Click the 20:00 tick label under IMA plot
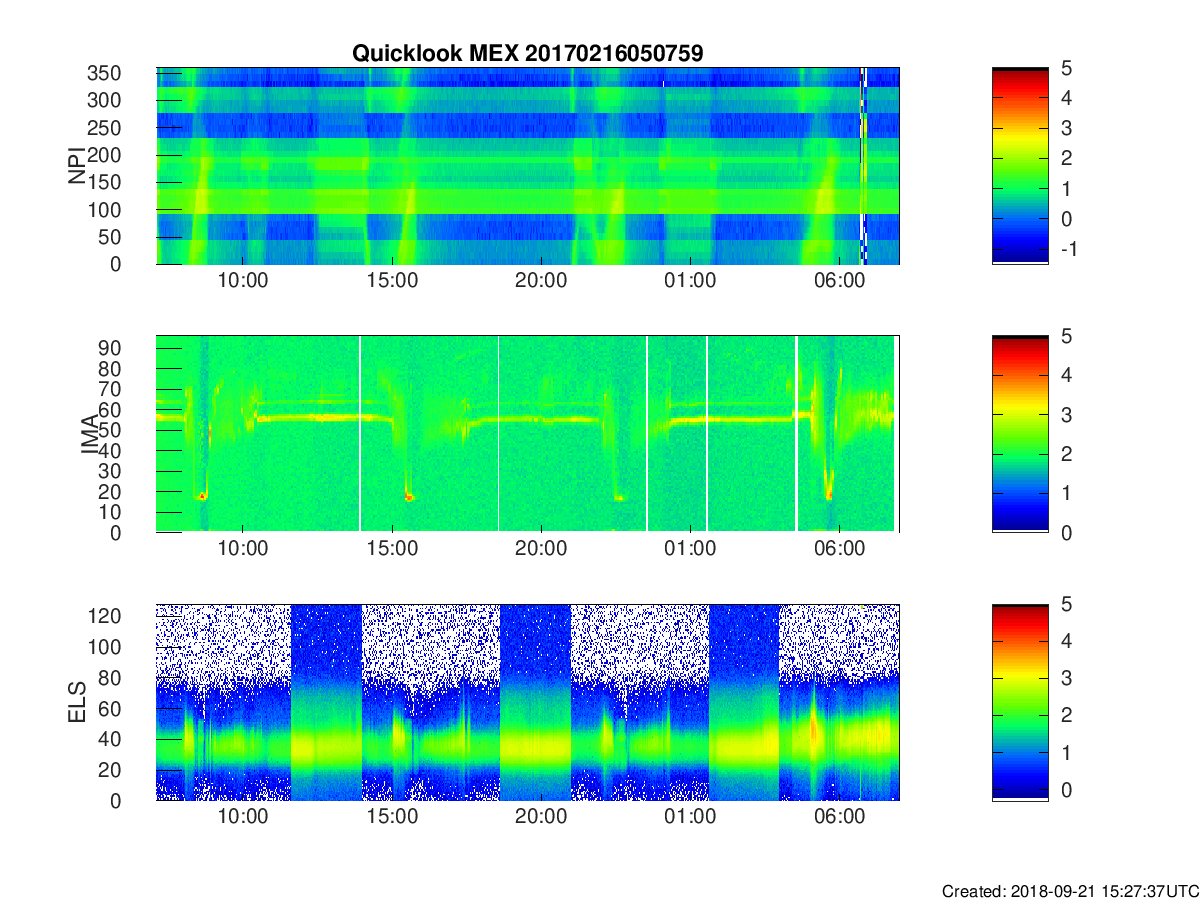Viewport: 1200px width, 900px height. pos(541,549)
